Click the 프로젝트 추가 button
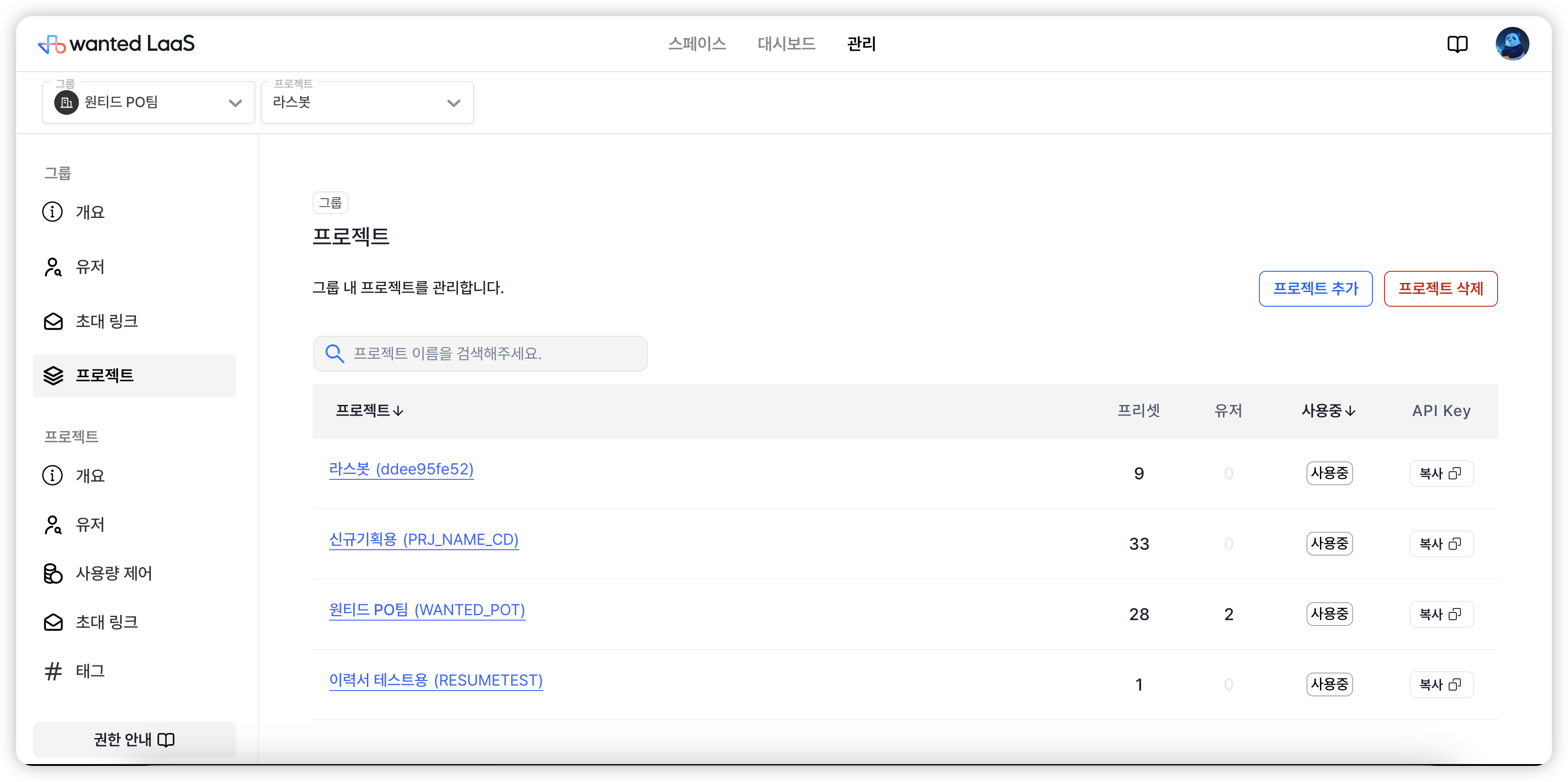The image size is (1568, 782). click(x=1315, y=288)
